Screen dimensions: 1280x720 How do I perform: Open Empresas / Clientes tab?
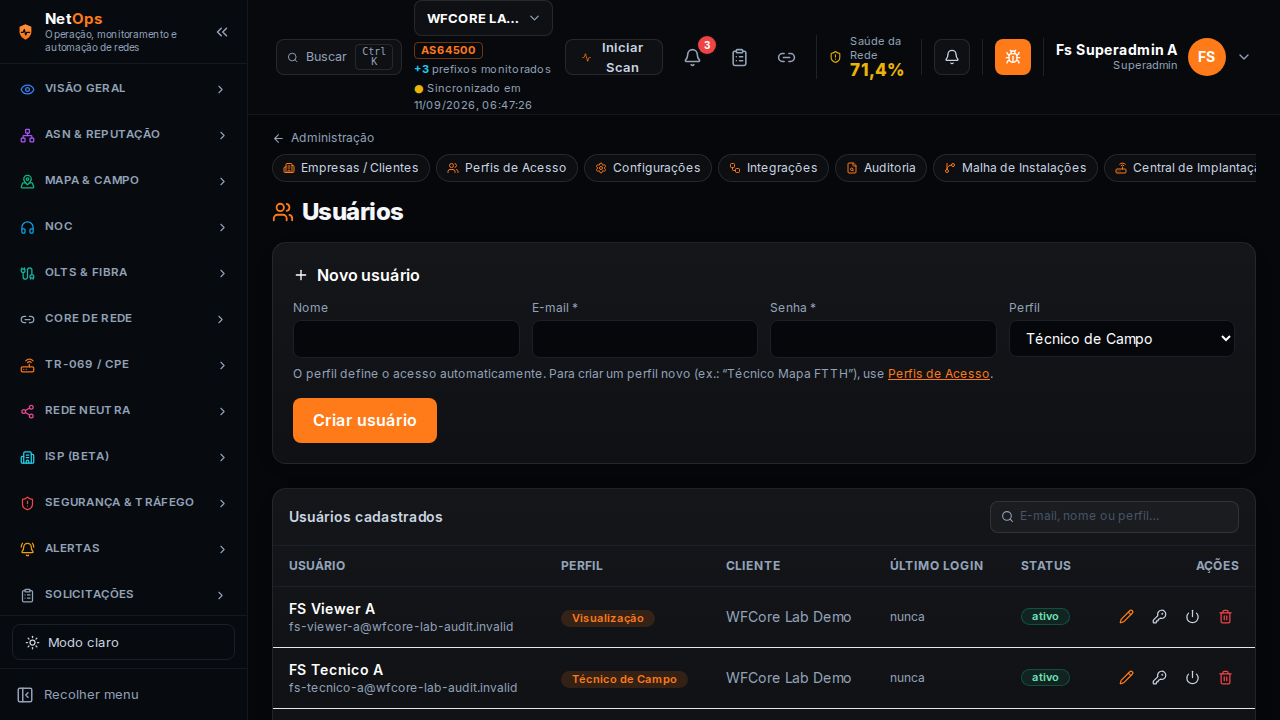click(x=351, y=168)
